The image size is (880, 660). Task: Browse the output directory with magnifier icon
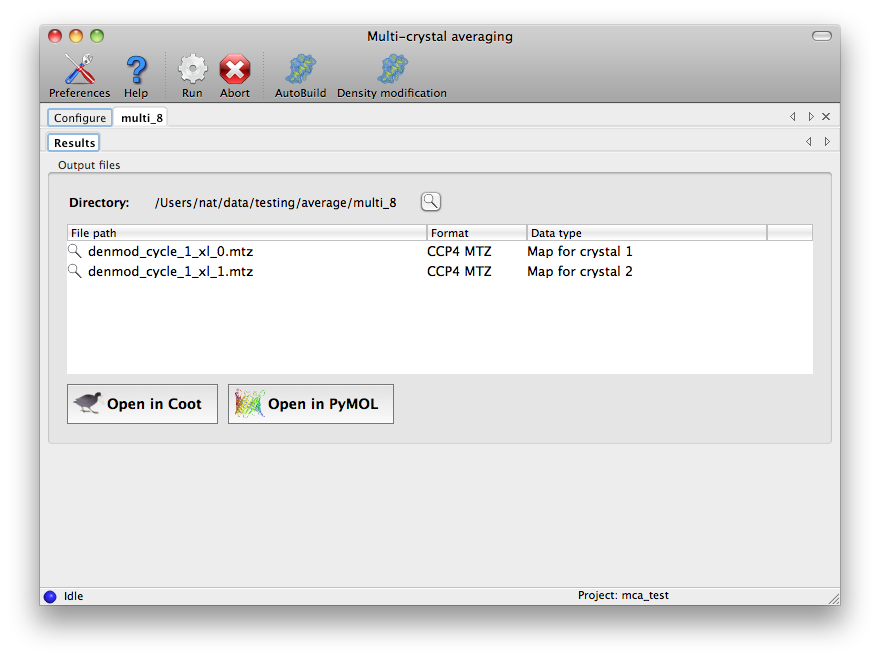point(430,202)
